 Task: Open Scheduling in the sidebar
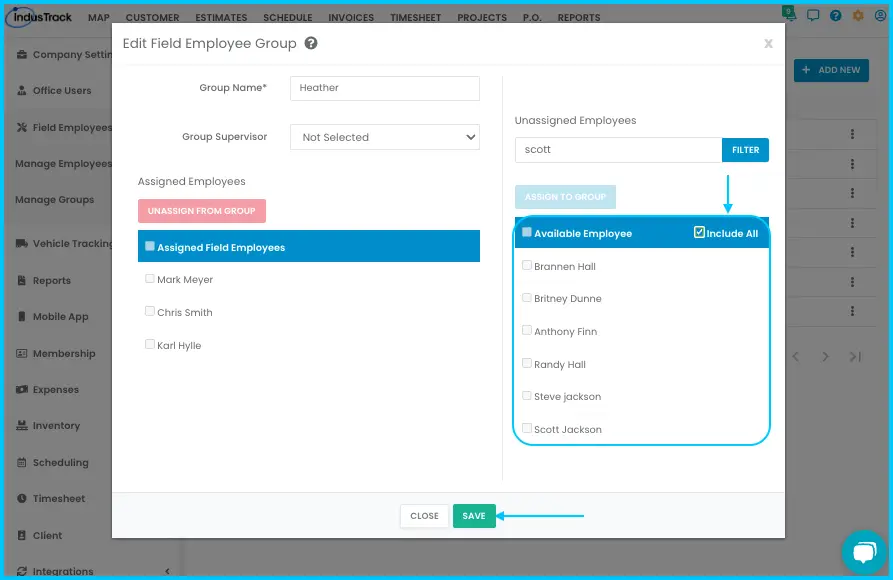(x=52, y=463)
